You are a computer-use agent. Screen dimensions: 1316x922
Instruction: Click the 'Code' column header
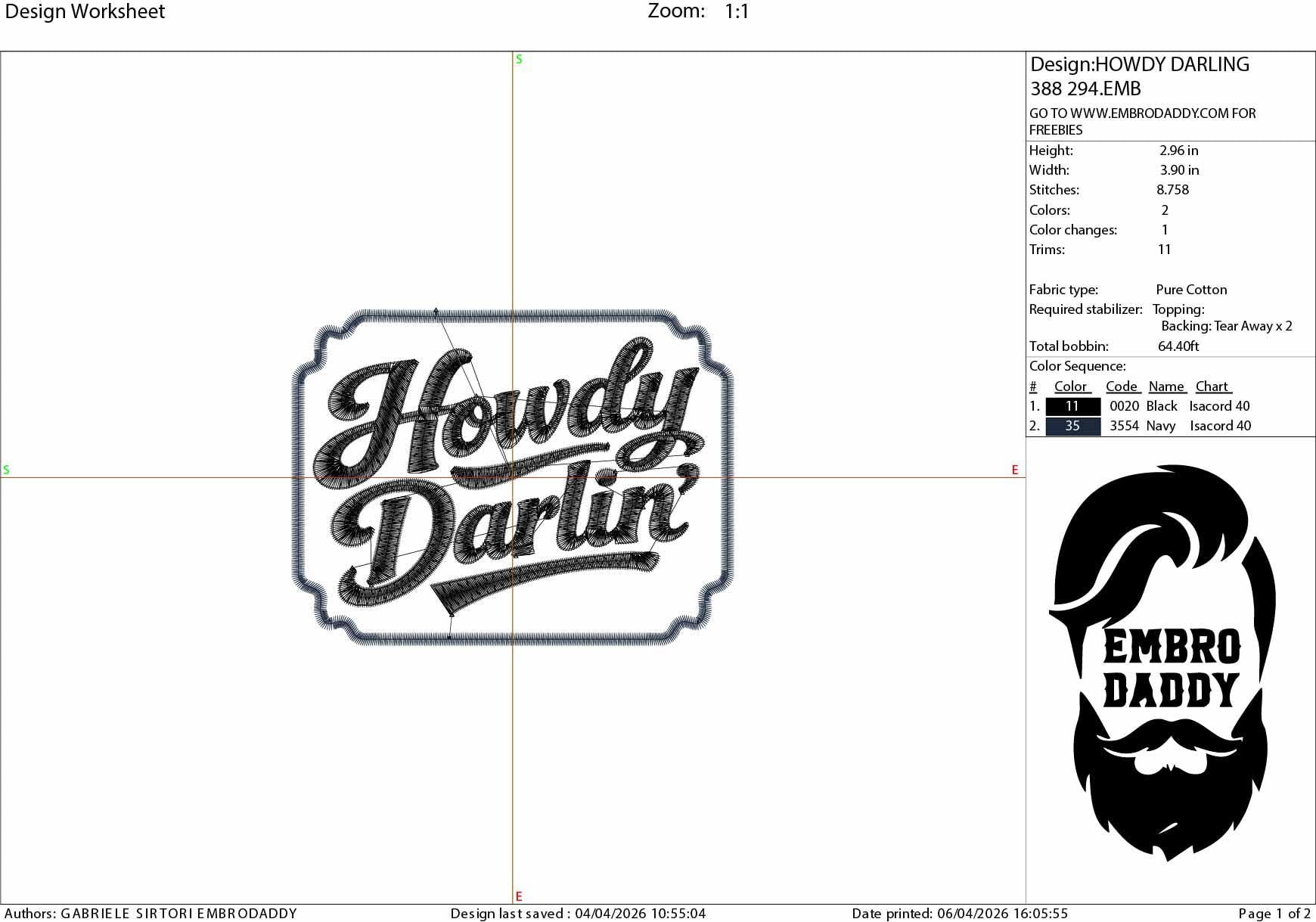click(1122, 386)
